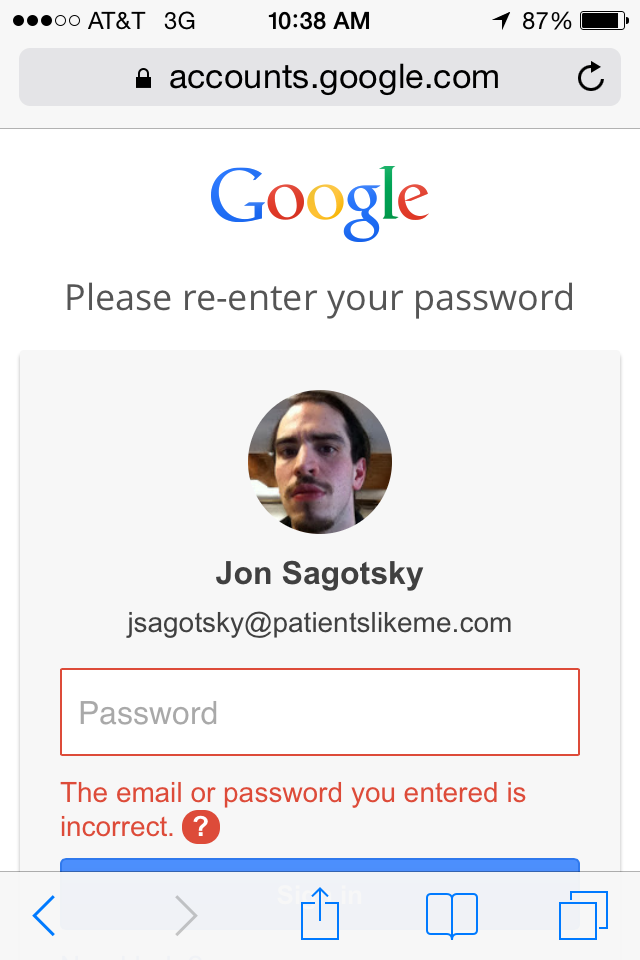Click the red question mark help icon
Image resolution: width=640 pixels, height=960 pixels.
[x=201, y=827]
